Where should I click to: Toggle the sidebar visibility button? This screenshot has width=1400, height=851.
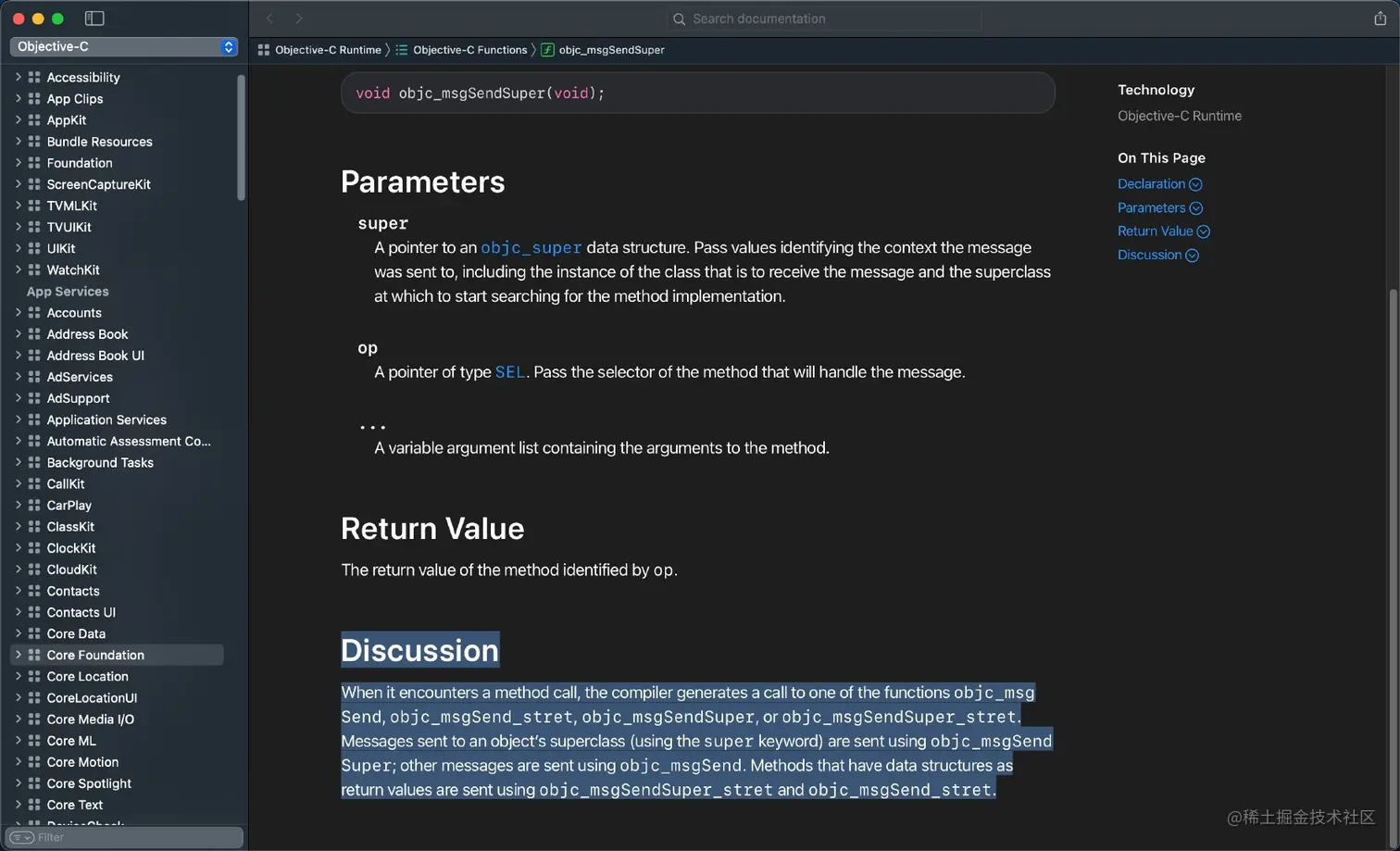coord(94,19)
